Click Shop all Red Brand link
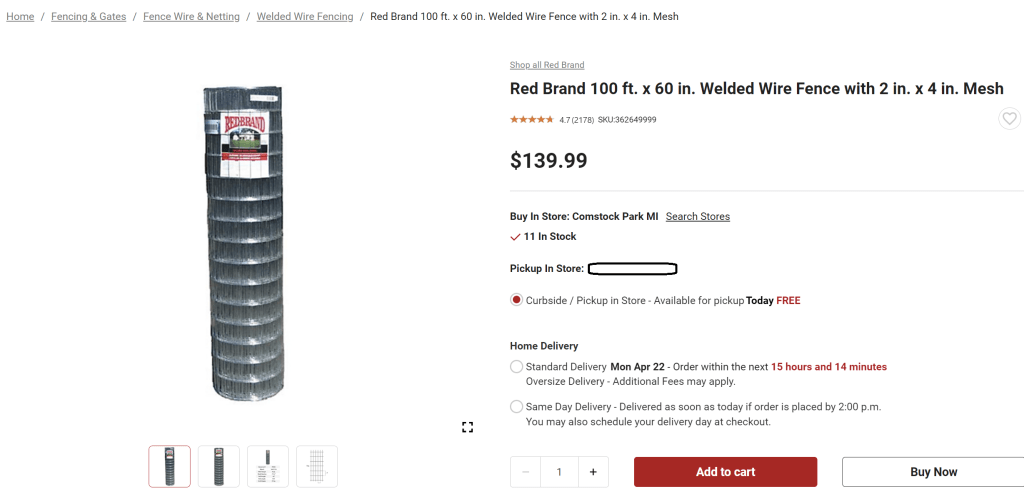The height and width of the screenshot is (494, 1024). coord(547,66)
